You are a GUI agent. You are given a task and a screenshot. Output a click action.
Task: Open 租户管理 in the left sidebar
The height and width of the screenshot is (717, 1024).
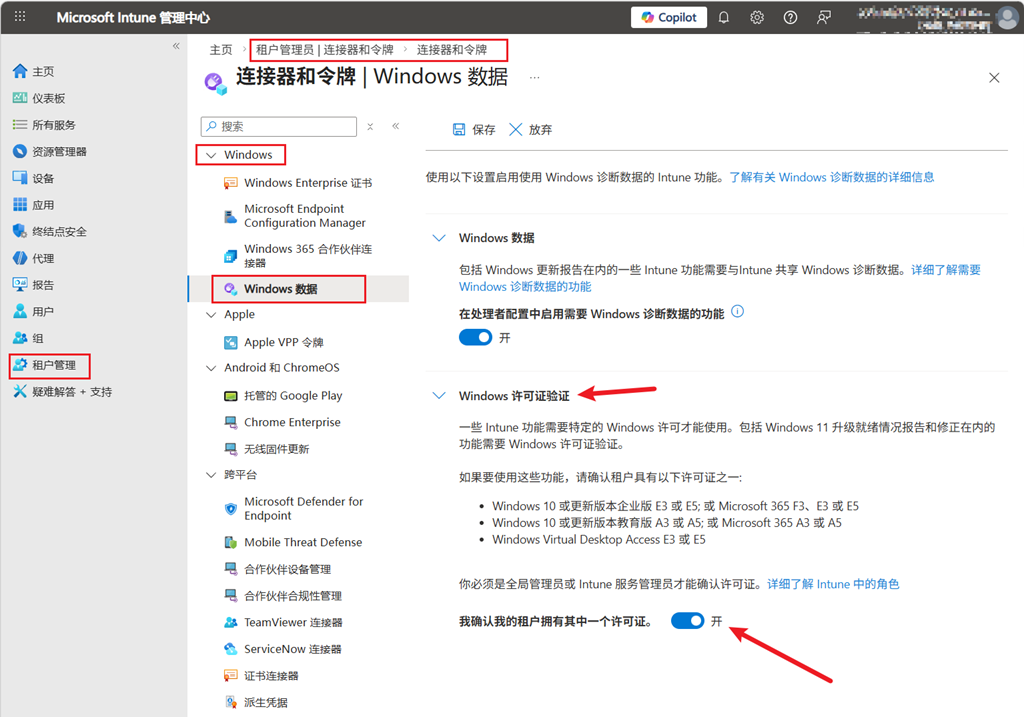point(53,365)
